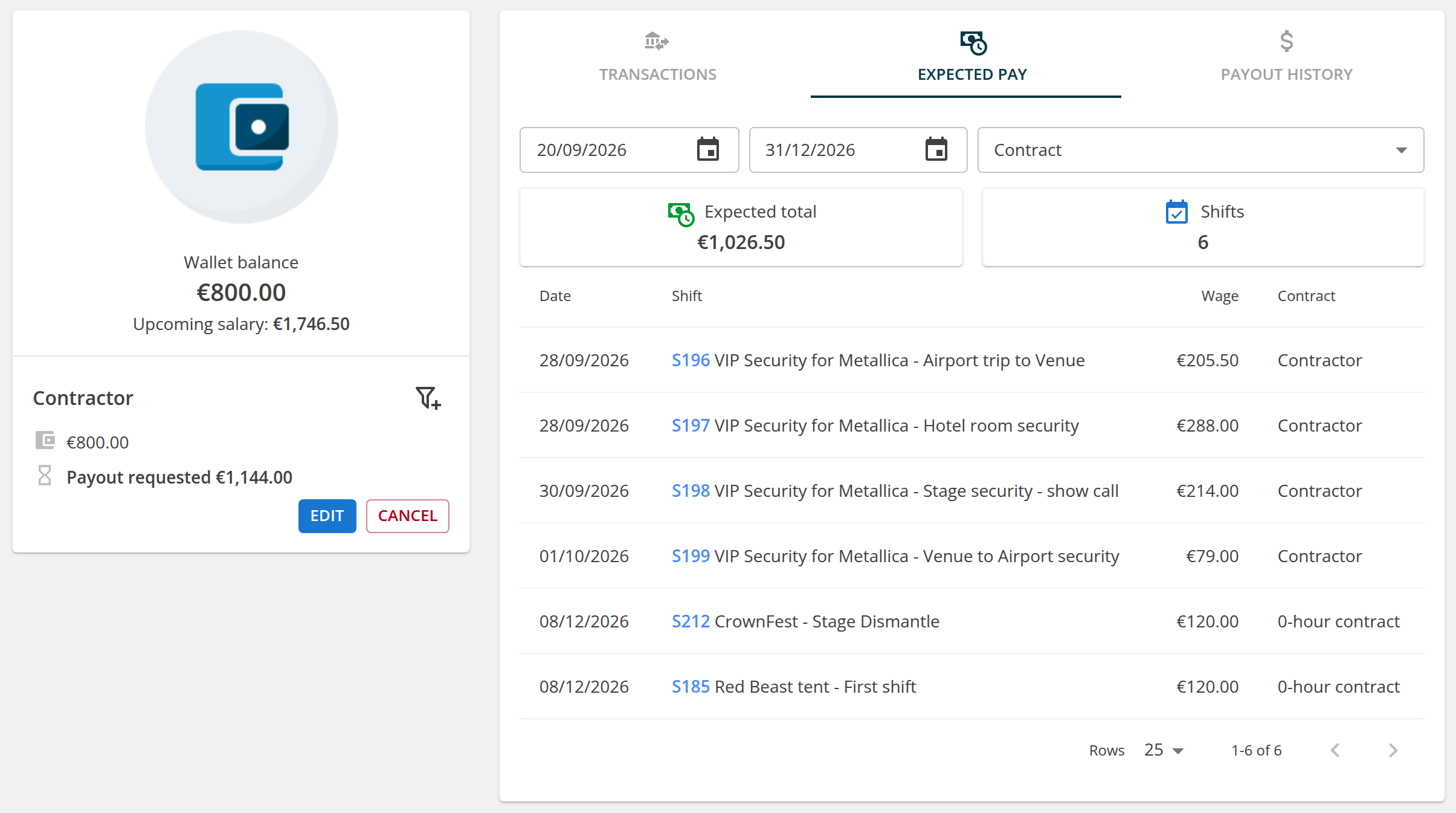Click the green Expected total icon
The height and width of the screenshot is (813, 1456).
681,214
